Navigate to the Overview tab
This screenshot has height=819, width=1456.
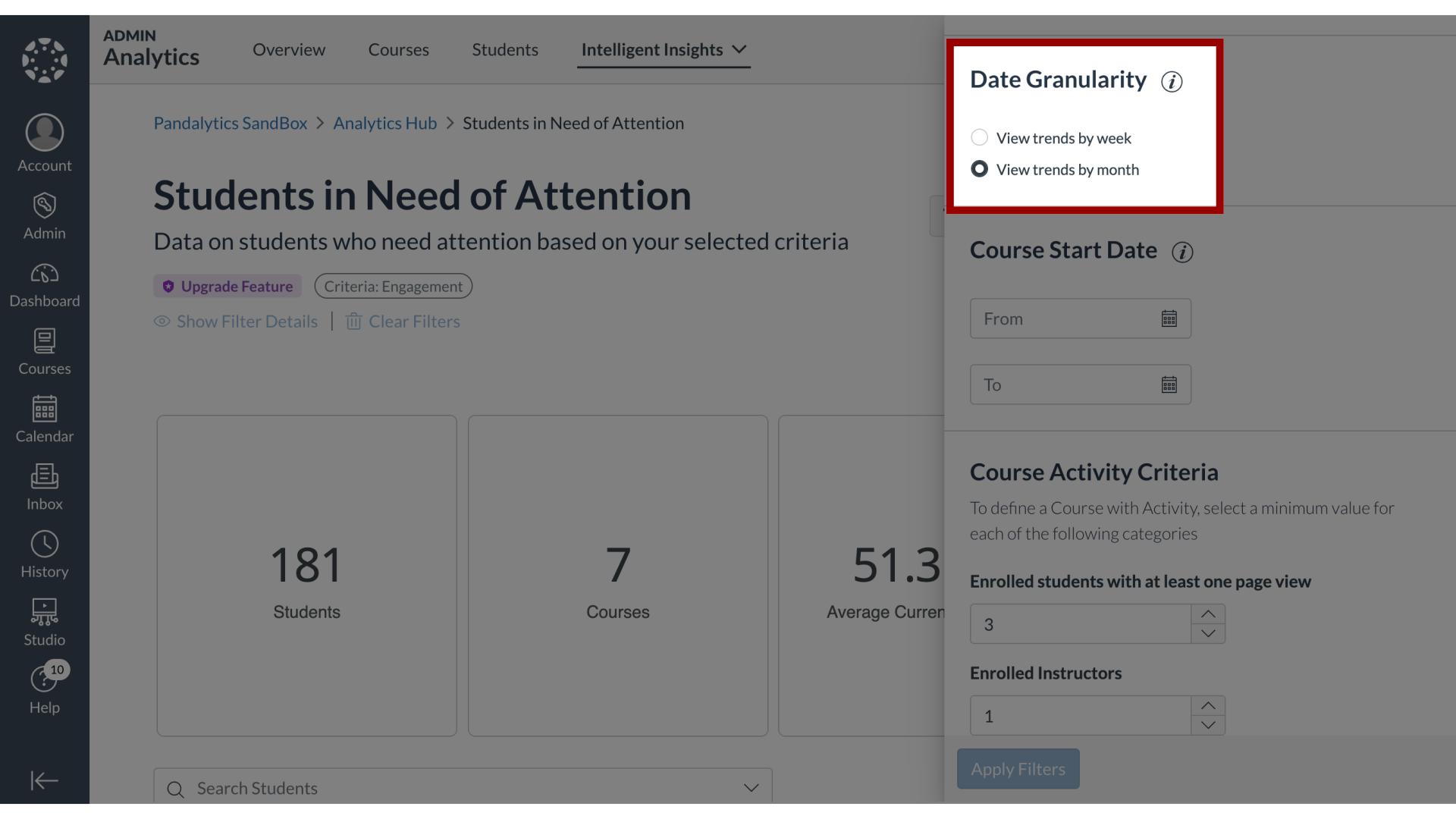[288, 49]
